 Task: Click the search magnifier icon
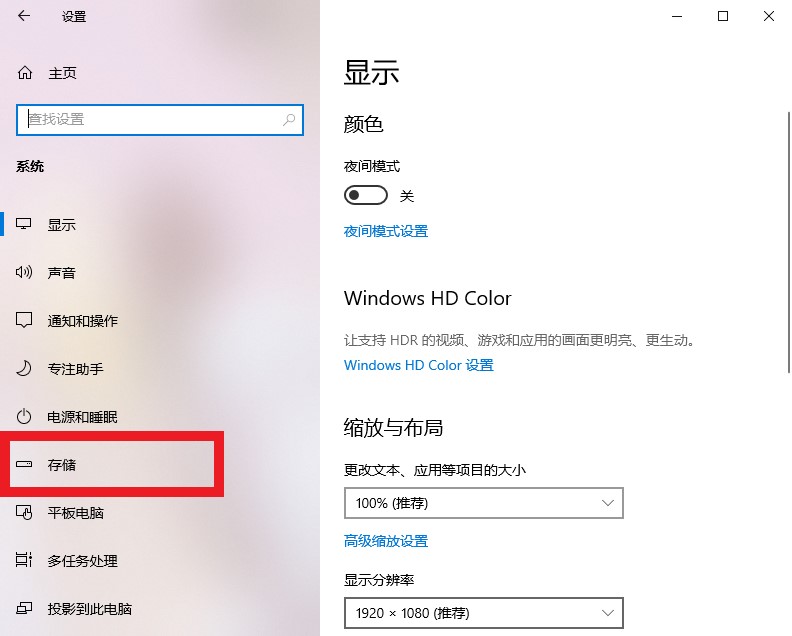[x=289, y=120]
